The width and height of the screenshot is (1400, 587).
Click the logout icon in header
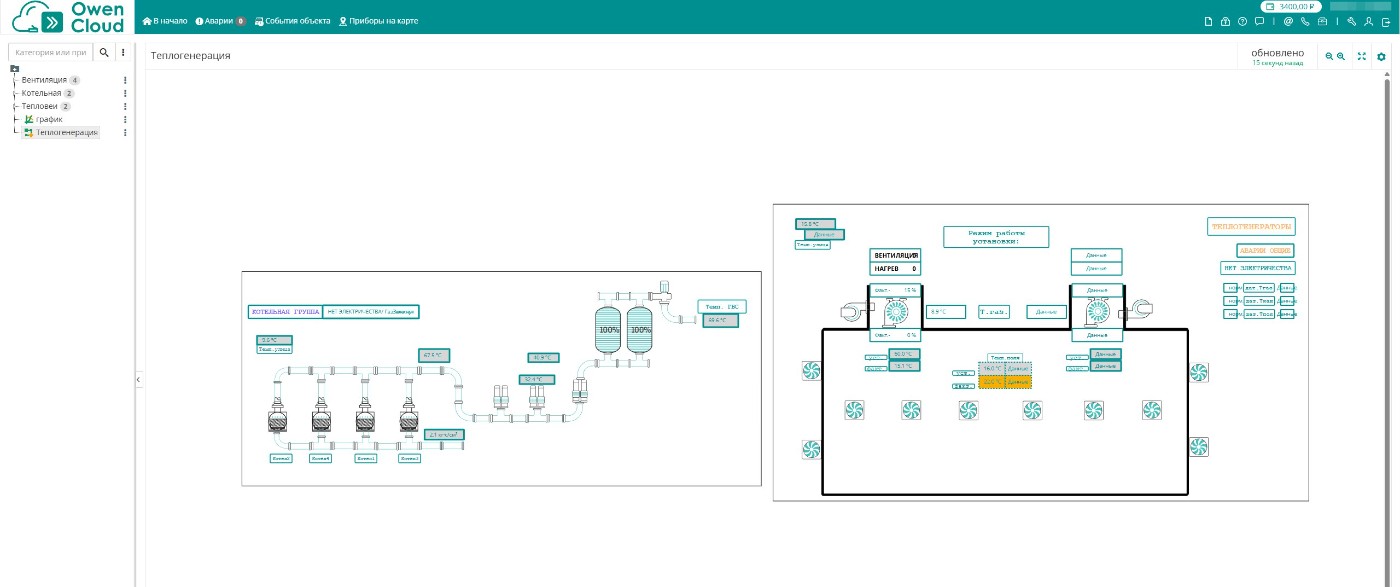[x=1385, y=21]
